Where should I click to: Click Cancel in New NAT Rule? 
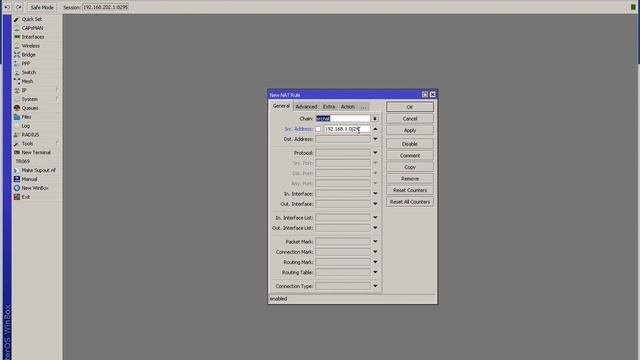(410, 119)
